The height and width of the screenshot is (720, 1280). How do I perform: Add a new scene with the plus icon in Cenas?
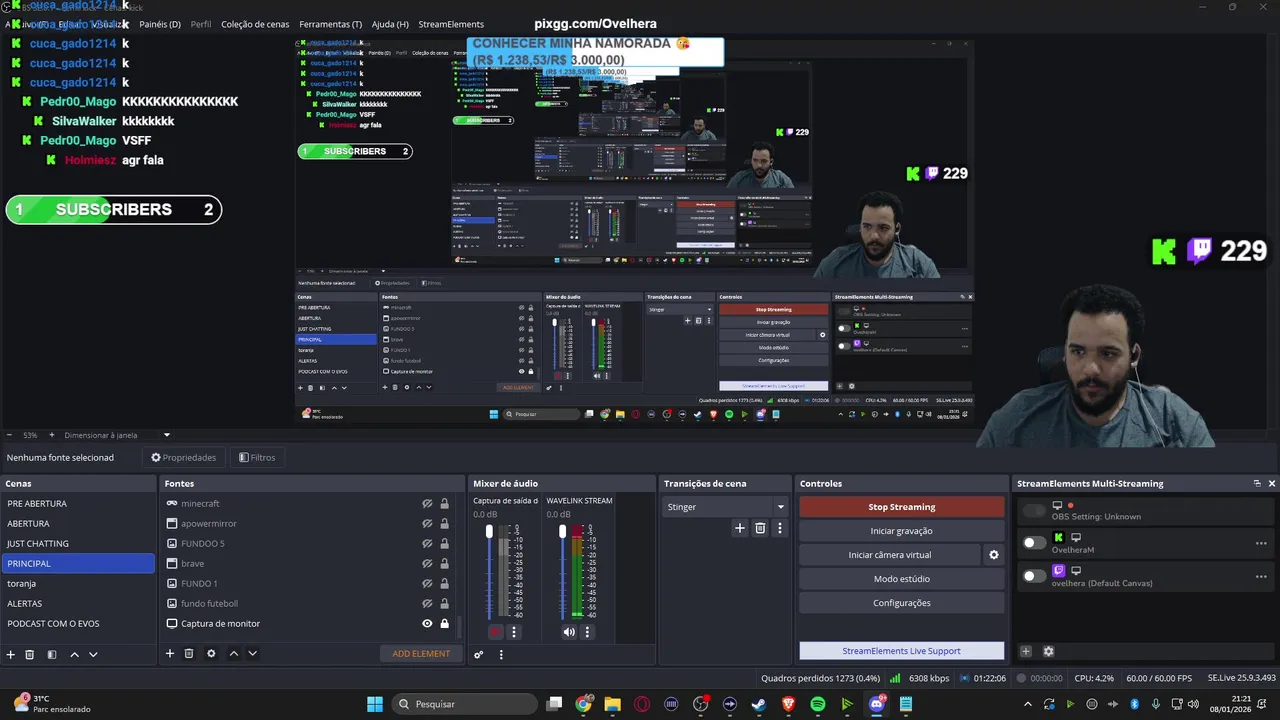[x=11, y=654]
